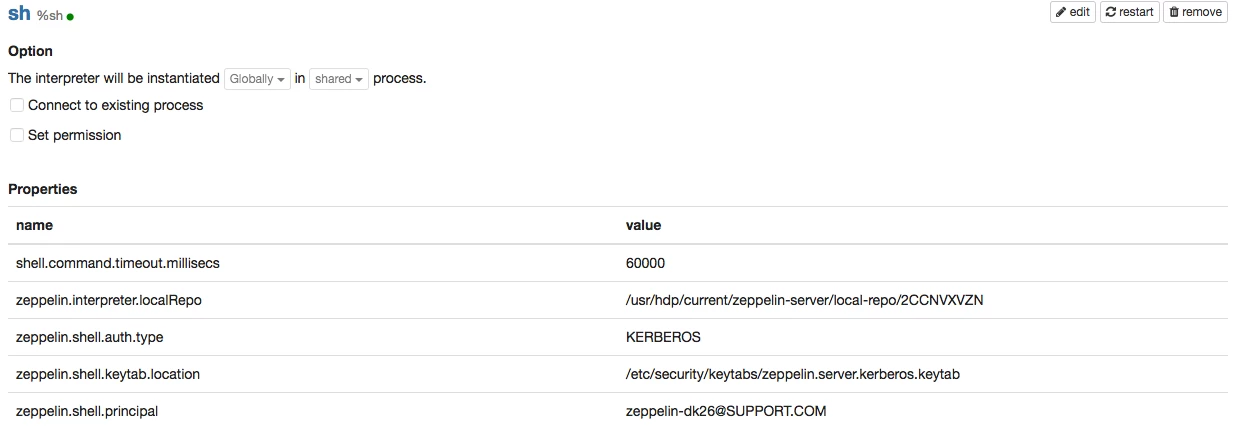Enable Connect to existing process checkbox
This screenshot has width=1236, height=439.
17,105
